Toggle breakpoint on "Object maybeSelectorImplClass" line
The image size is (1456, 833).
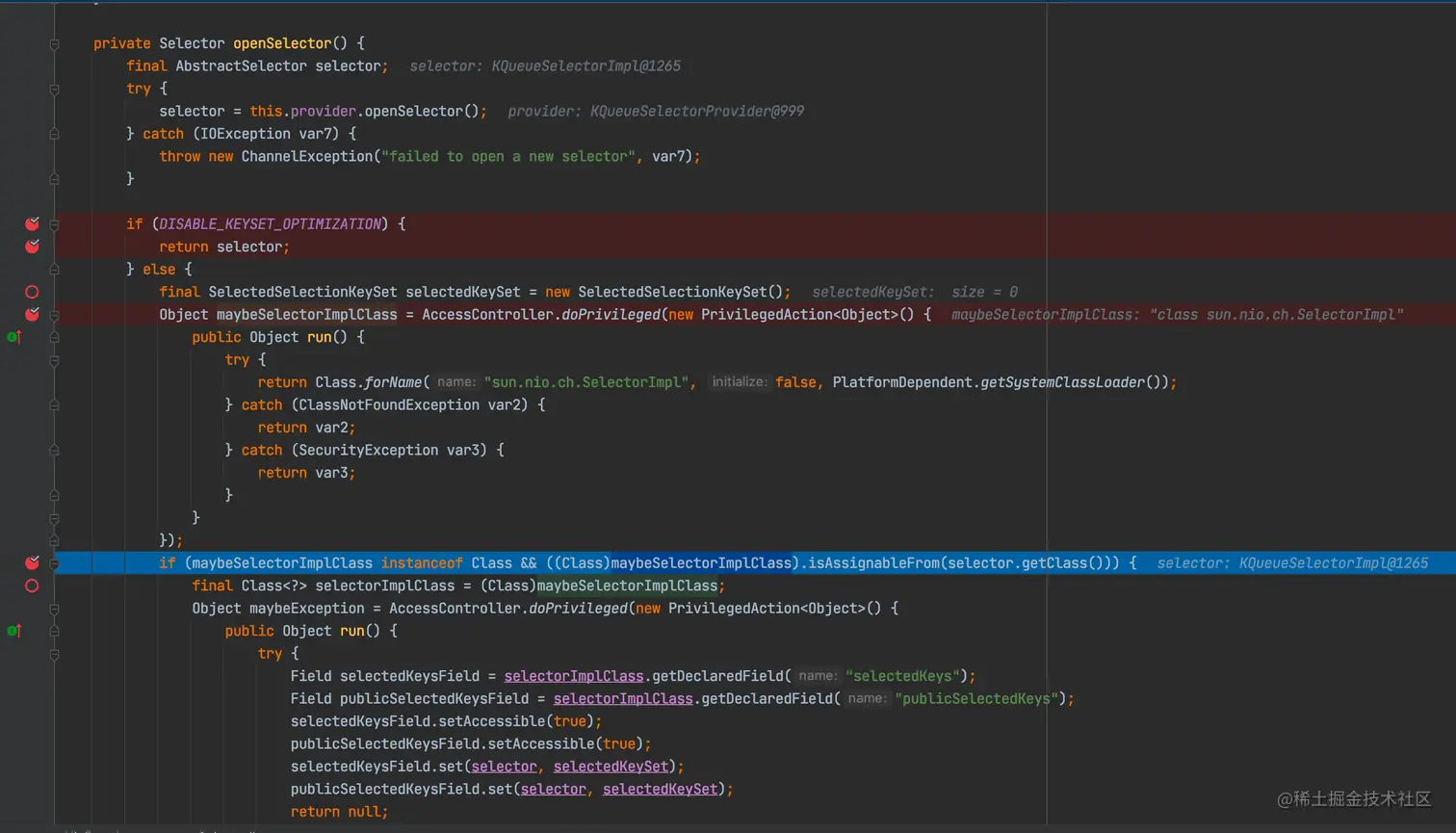pyautogui.click(x=32, y=314)
